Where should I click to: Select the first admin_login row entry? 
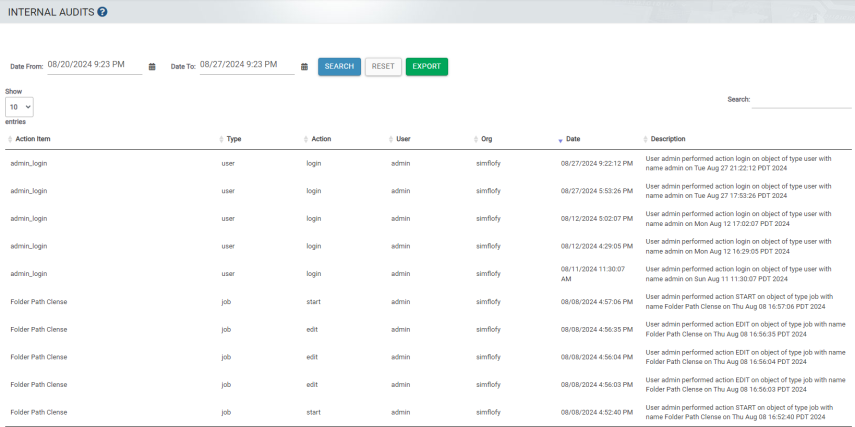(x=29, y=163)
